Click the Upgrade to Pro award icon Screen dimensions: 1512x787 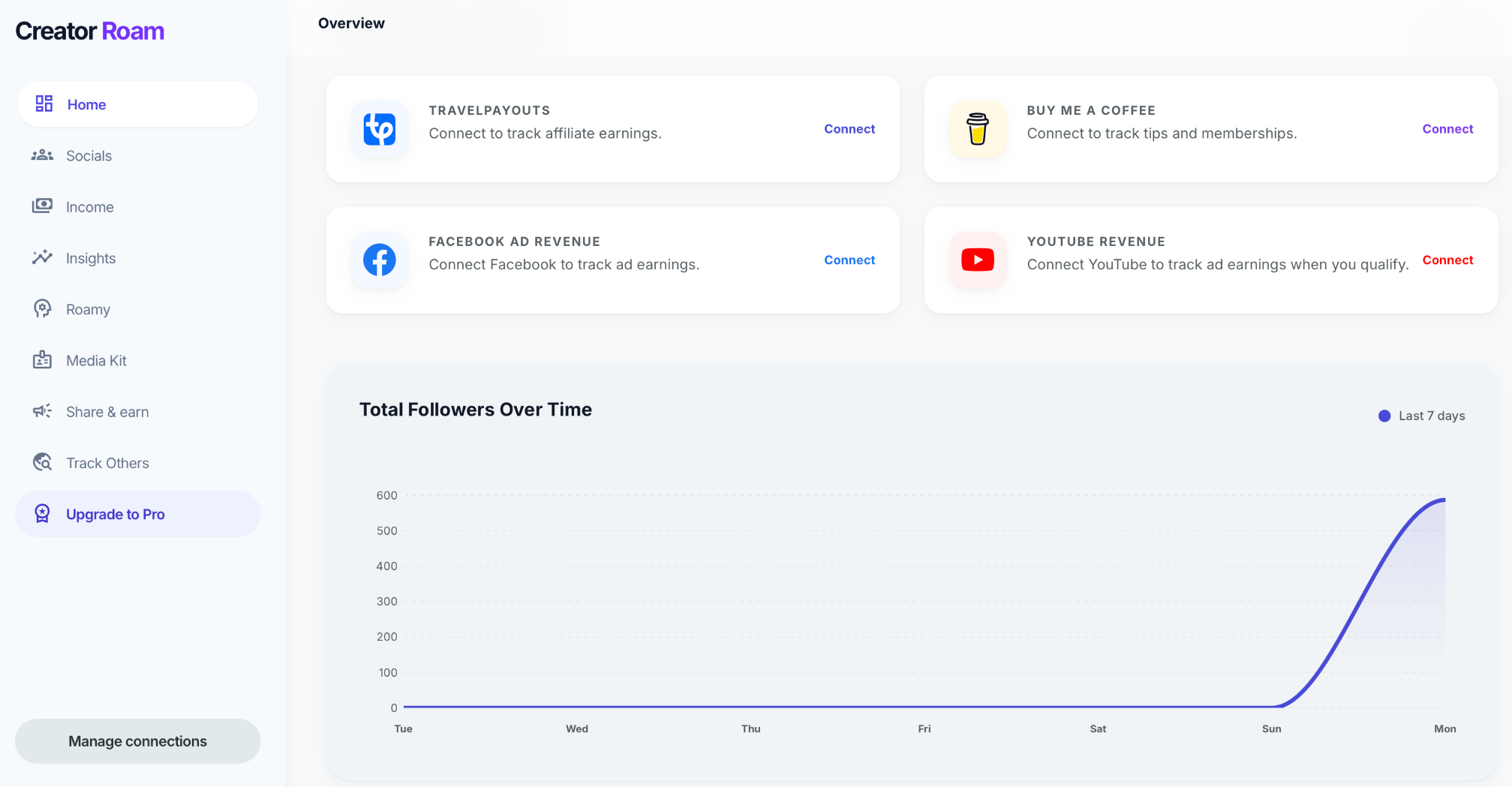pos(42,514)
